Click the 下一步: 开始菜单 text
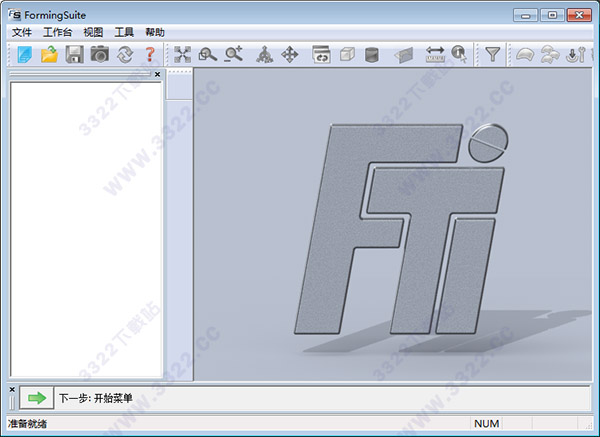Viewport: 600px width, 437px height. 96,398
